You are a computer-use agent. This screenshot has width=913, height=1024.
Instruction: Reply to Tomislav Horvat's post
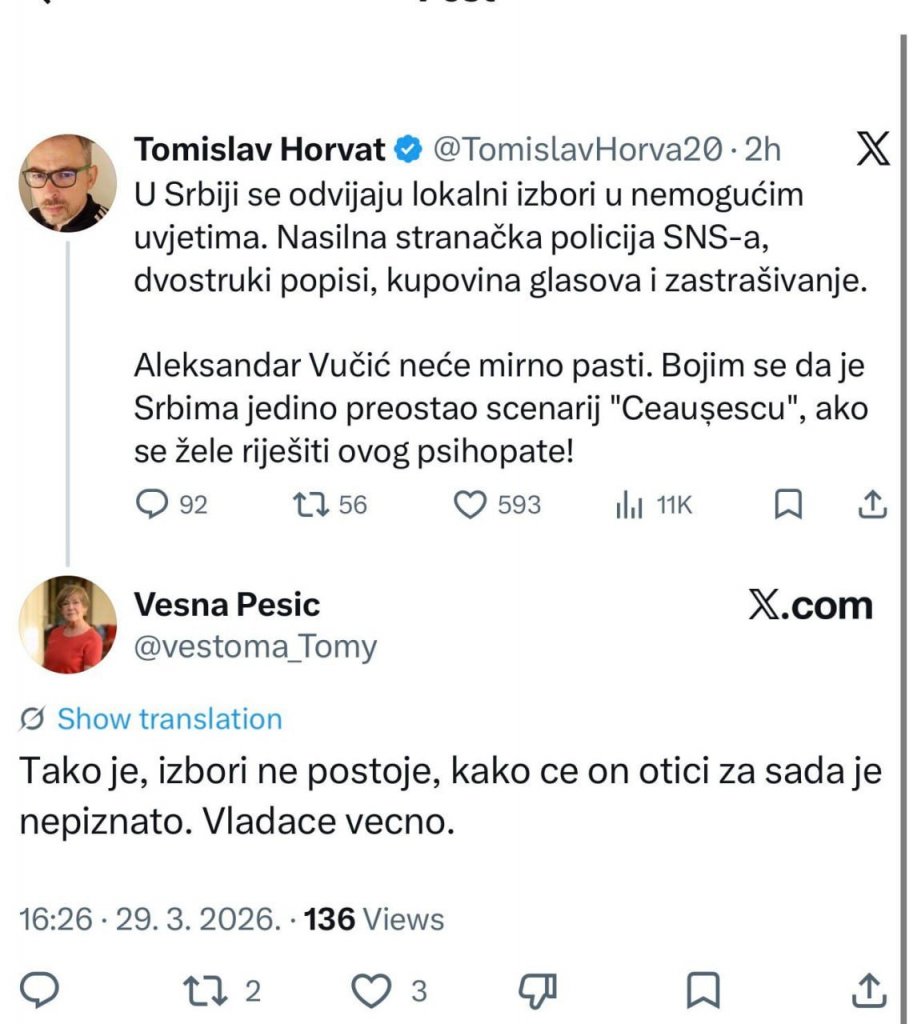click(152, 505)
